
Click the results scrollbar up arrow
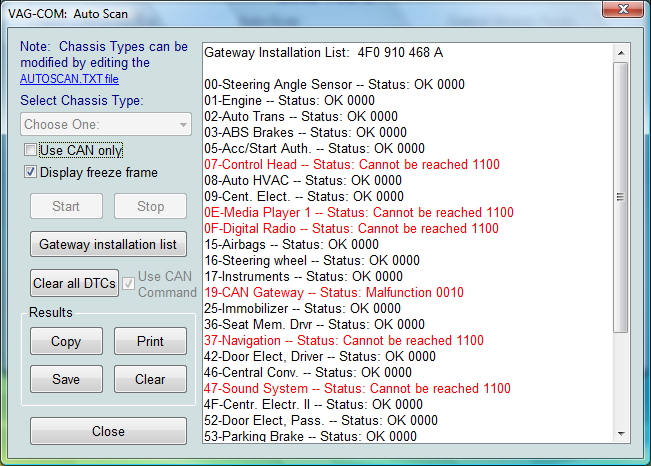(621, 53)
